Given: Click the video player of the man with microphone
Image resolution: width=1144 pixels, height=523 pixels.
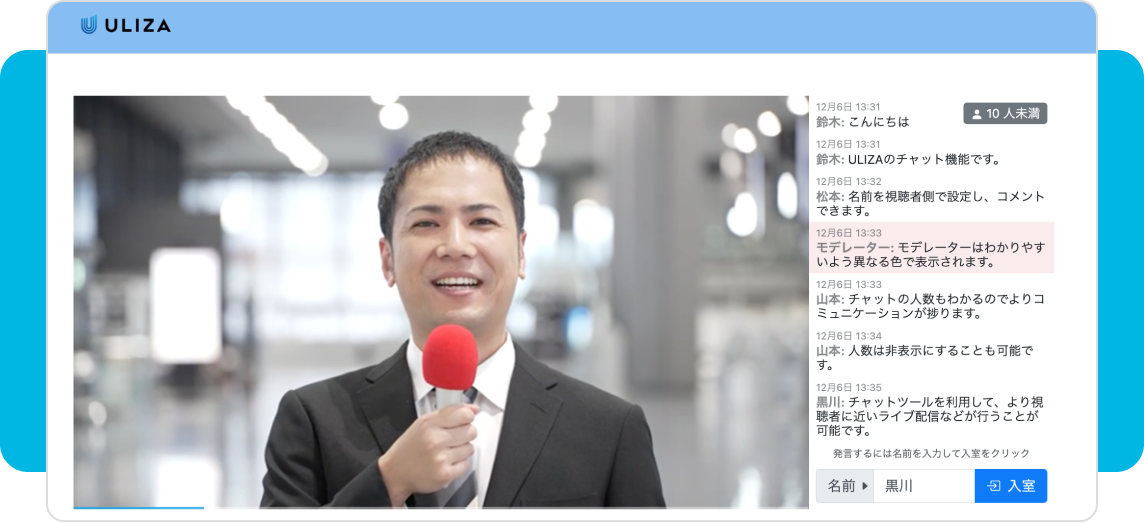Looking at the screenshot, I should [441, 301].
